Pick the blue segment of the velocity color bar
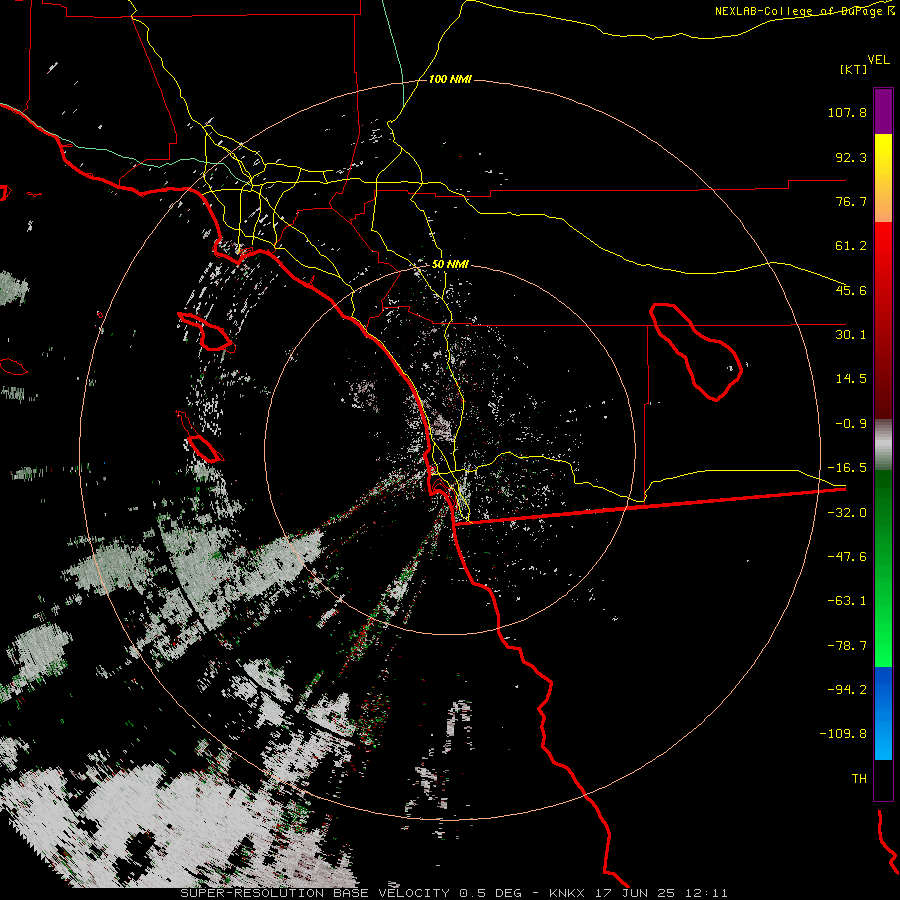 click(x=883, y=713)
